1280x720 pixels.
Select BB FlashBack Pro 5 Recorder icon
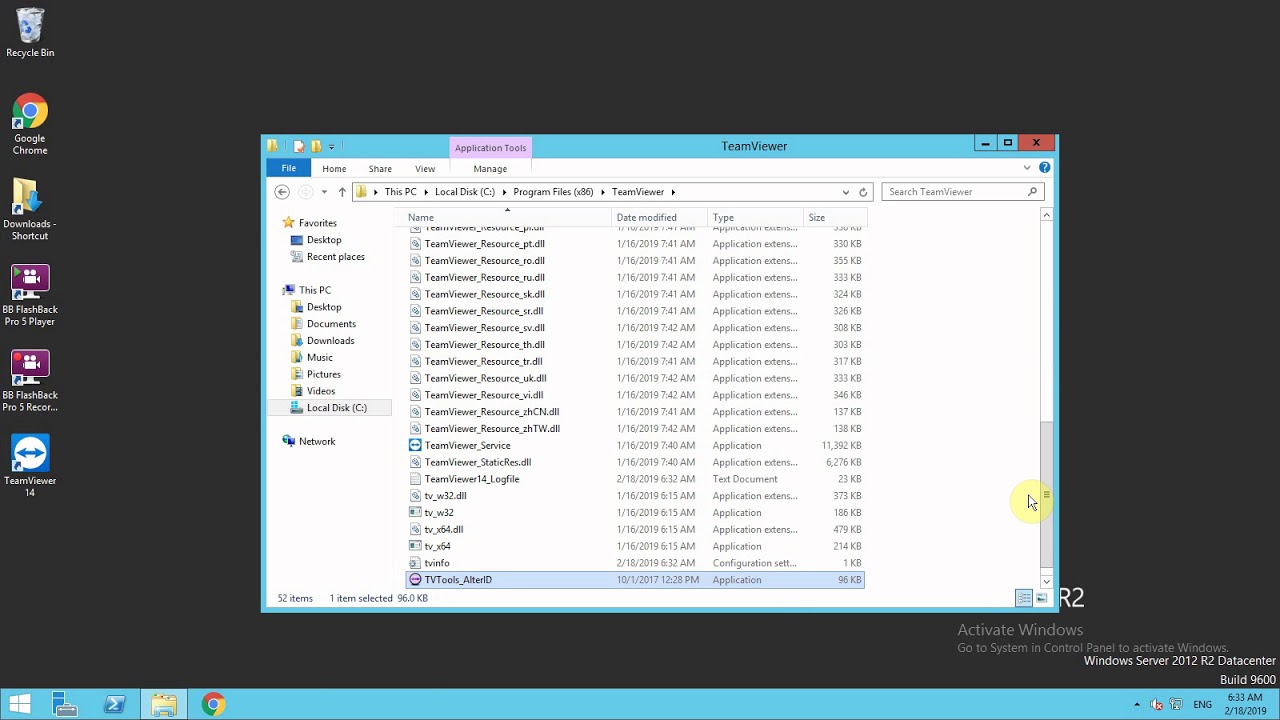click(30, 381)
